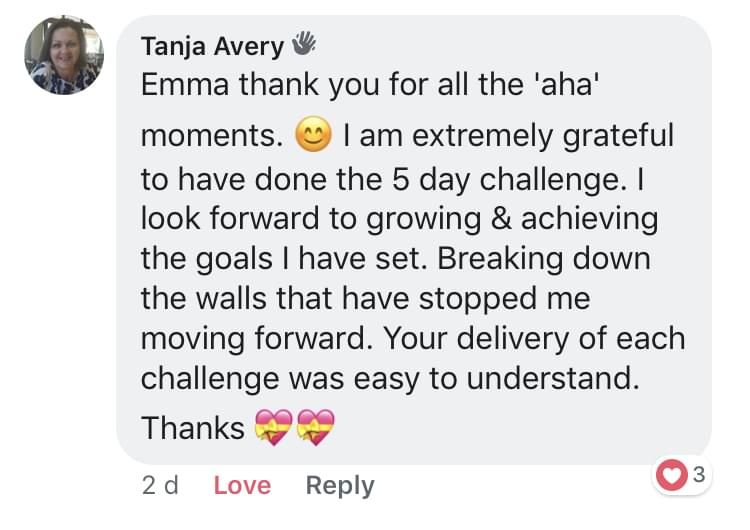Click the second heart-with-ribbon emoji

[316, 428]
